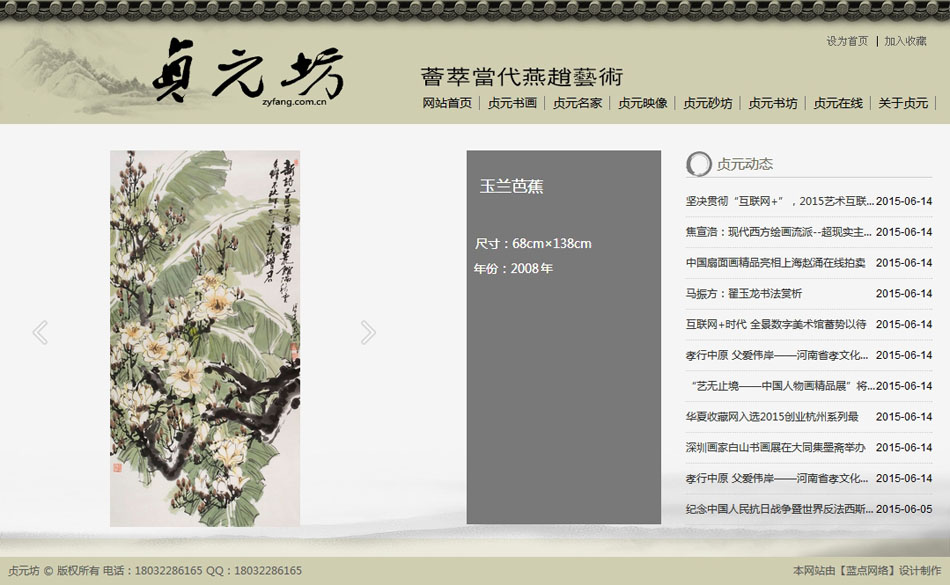Select 贞元映像 from the navigation
Image resolution: width=950 pixels, height=585 pixels.
tap(642, 103)
